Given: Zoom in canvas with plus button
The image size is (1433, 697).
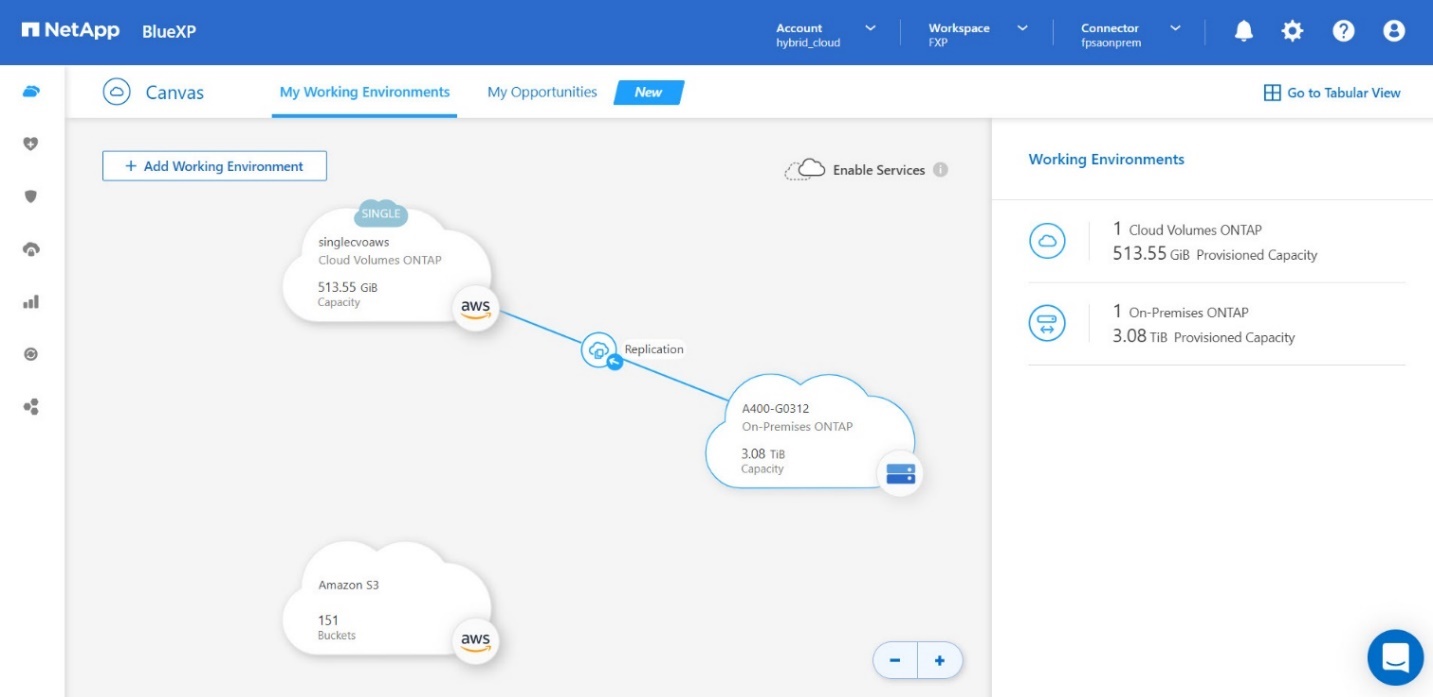Looking at the screenshot, I should point(939,661).
